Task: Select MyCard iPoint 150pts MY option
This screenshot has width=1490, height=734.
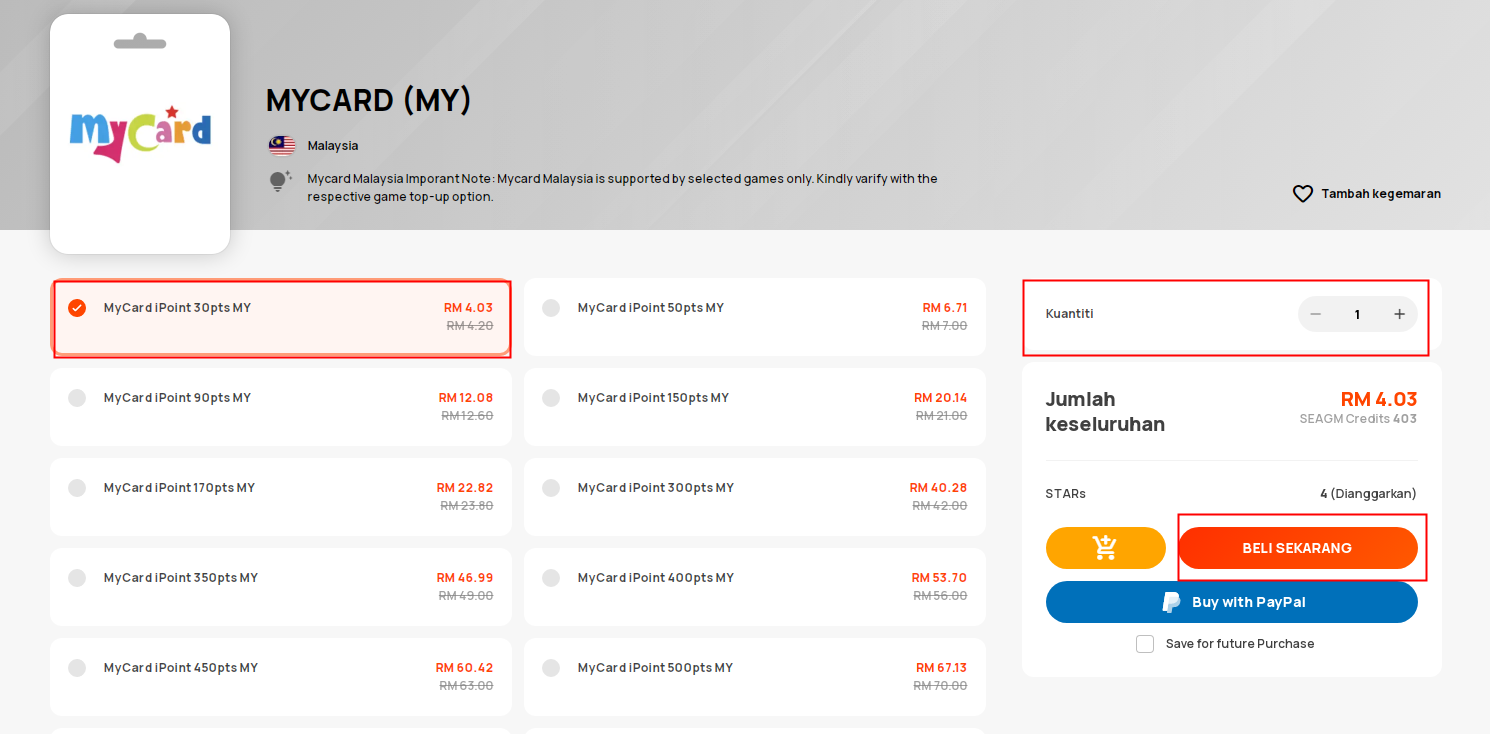Action: click(x=755, y=407)
